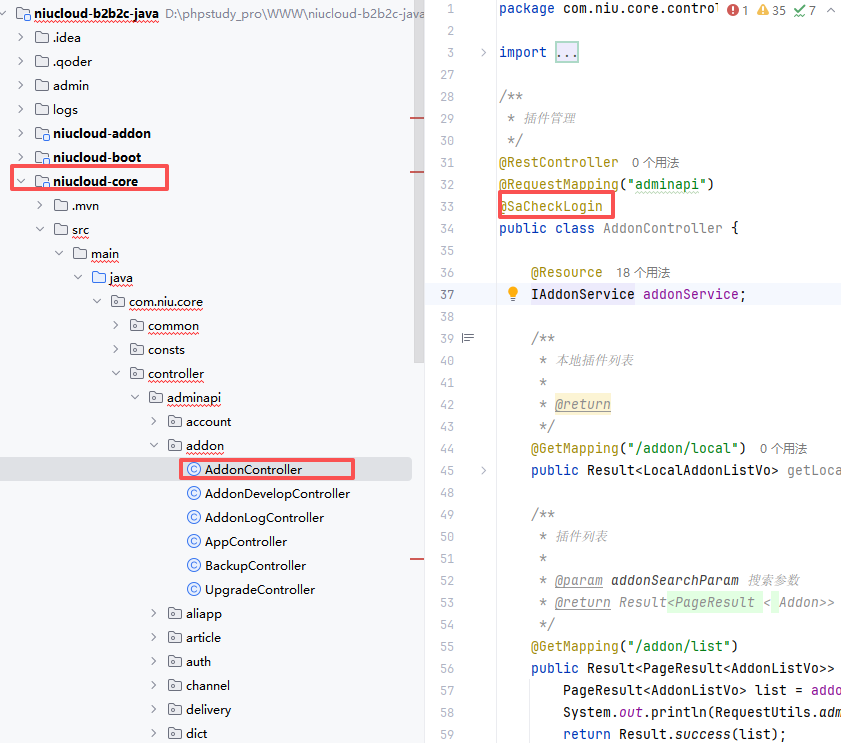Click the BackupController class icon
Viewport: 841px width, 743px height.
[x=194, y=566]
